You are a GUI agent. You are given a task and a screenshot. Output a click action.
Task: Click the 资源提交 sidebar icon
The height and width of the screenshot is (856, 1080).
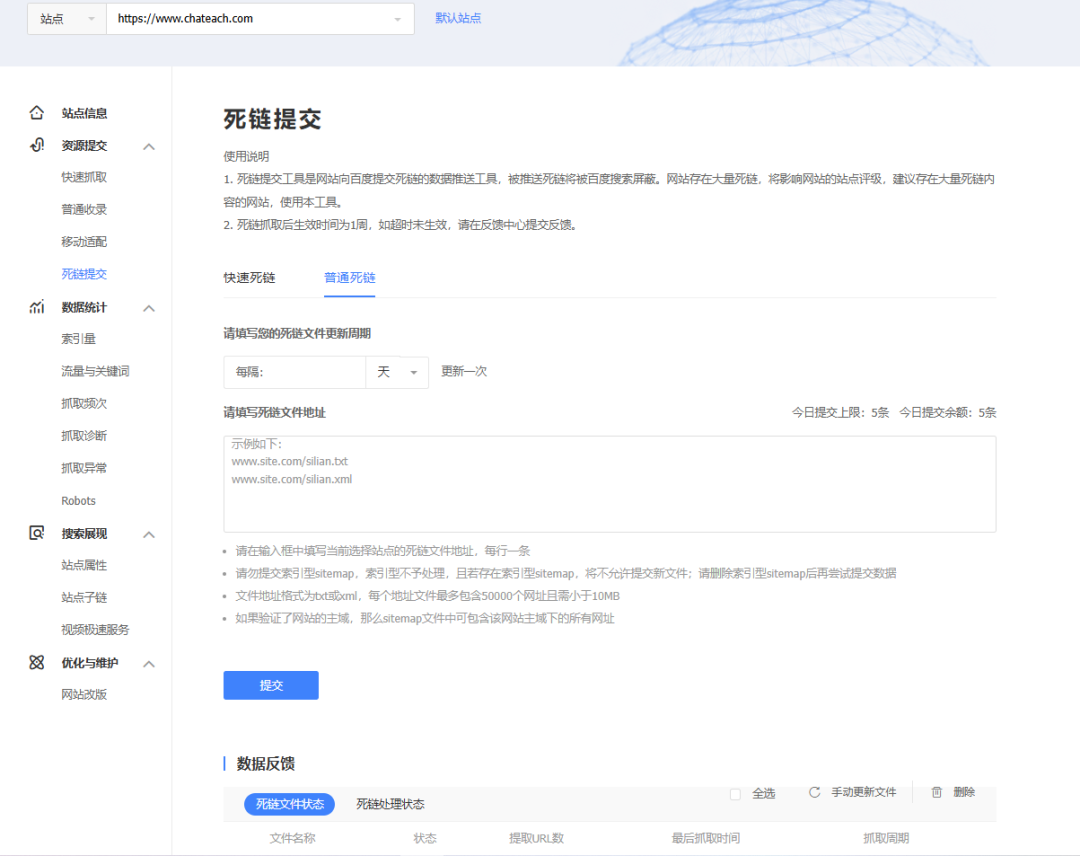pos(37,145)
